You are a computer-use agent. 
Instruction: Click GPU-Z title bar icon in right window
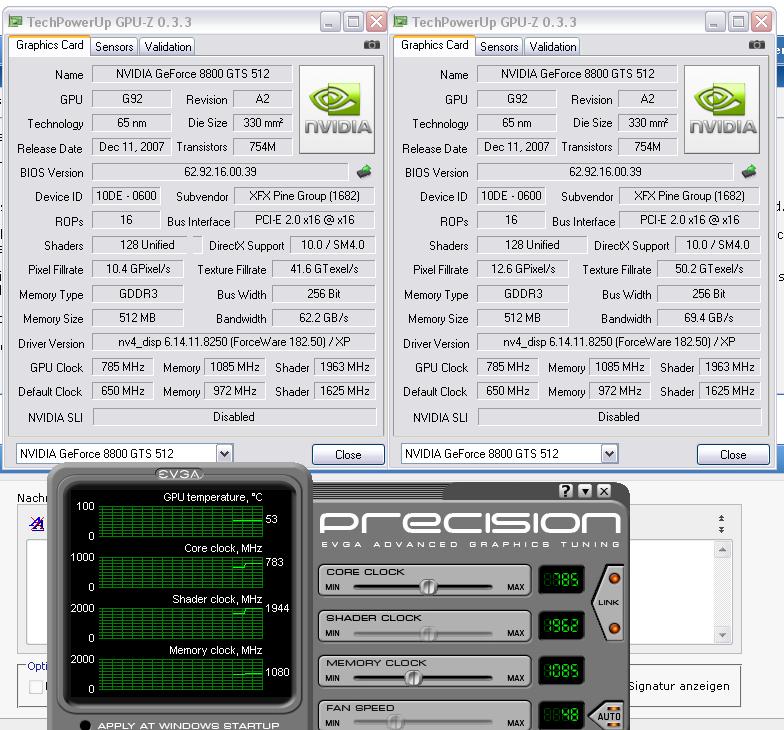pos(400,22)
